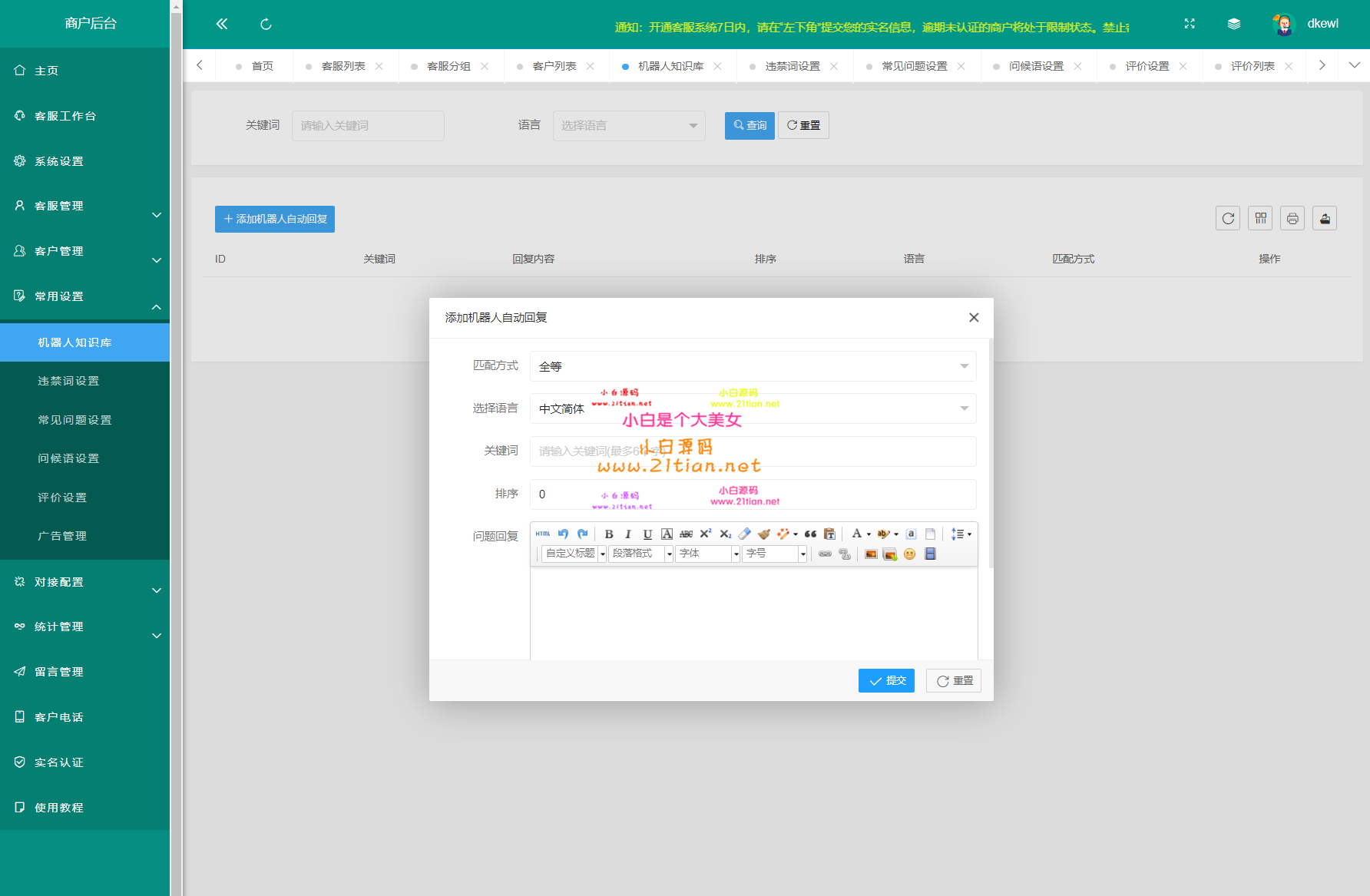The height and width of the screenshot is (896, 1370).
Task: Open the 选择语言 dropdown showing 中文简体
Action: [753, 408]
